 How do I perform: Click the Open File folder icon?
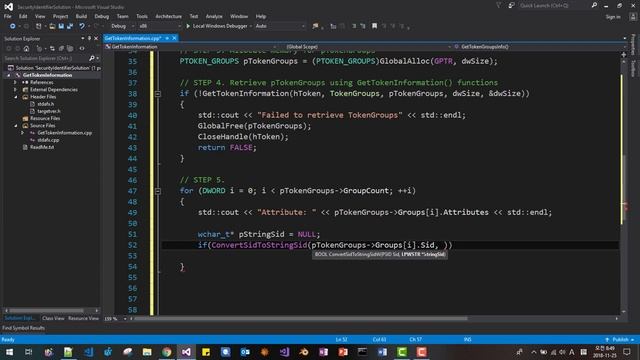(x=52, y=26)
